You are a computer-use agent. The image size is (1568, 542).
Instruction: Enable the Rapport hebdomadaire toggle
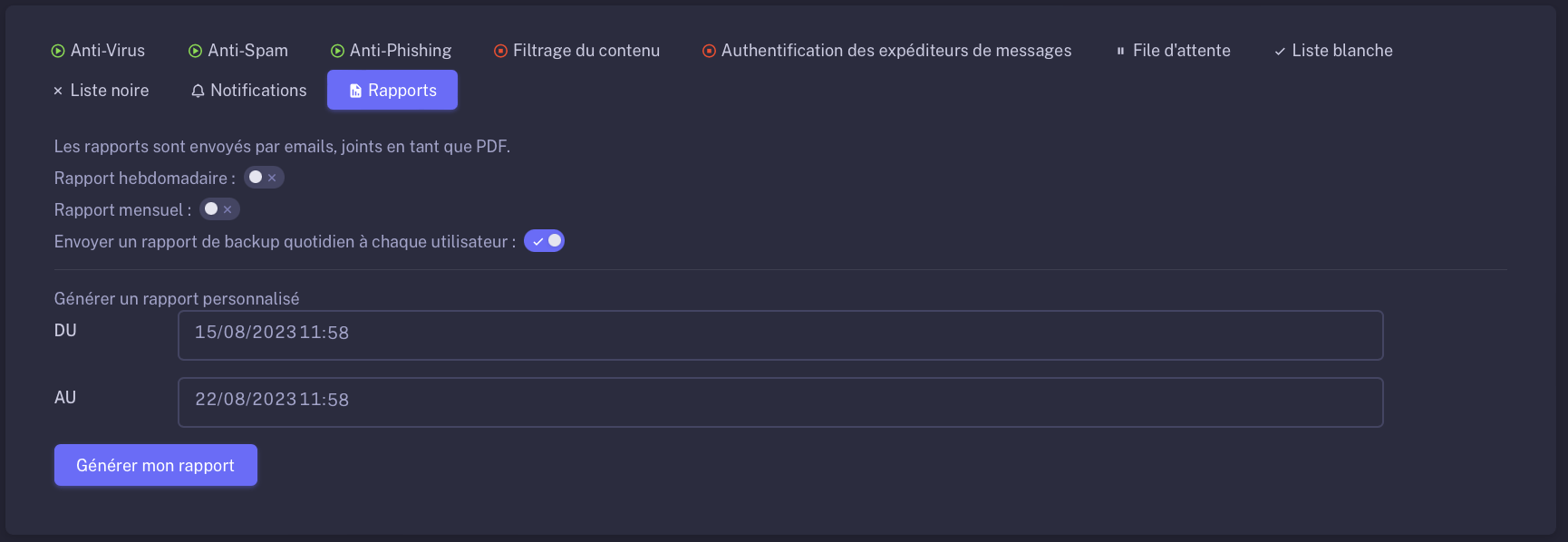tap(264, 178)
